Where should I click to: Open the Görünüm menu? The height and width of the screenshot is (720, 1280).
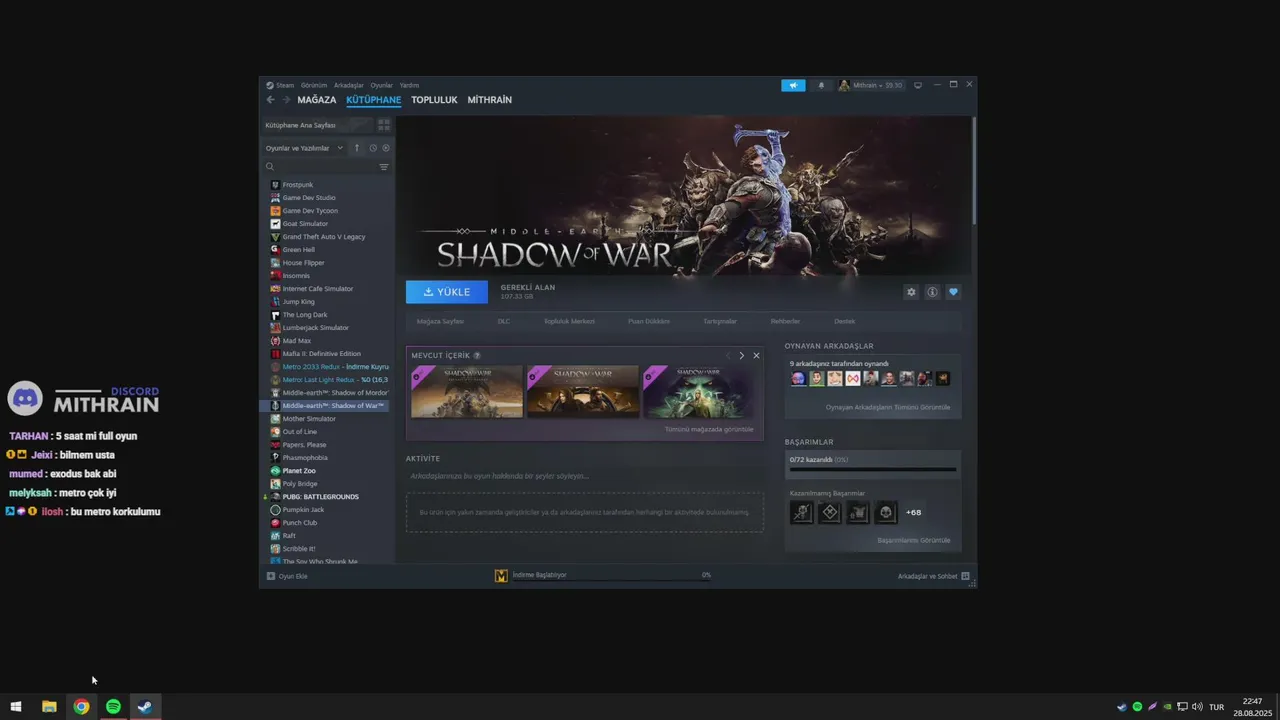314,85
